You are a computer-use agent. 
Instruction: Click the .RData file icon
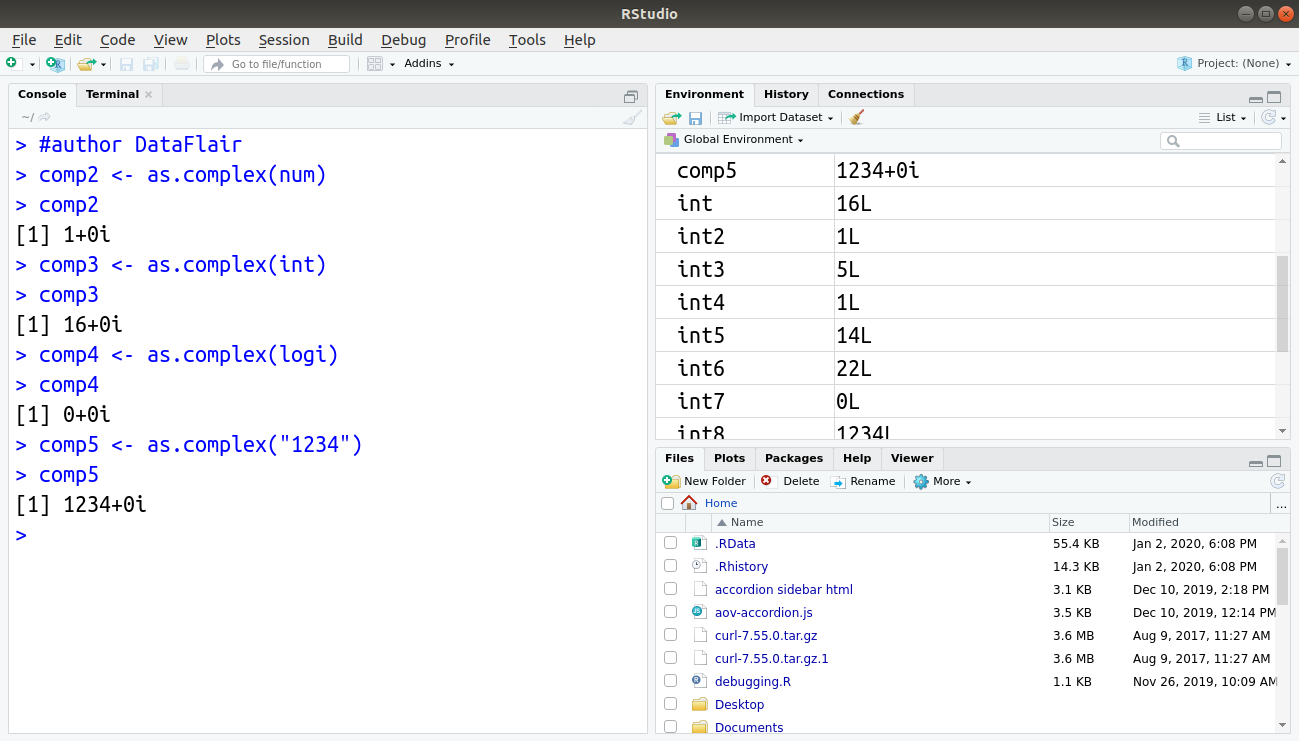click(x=699, y=543)
